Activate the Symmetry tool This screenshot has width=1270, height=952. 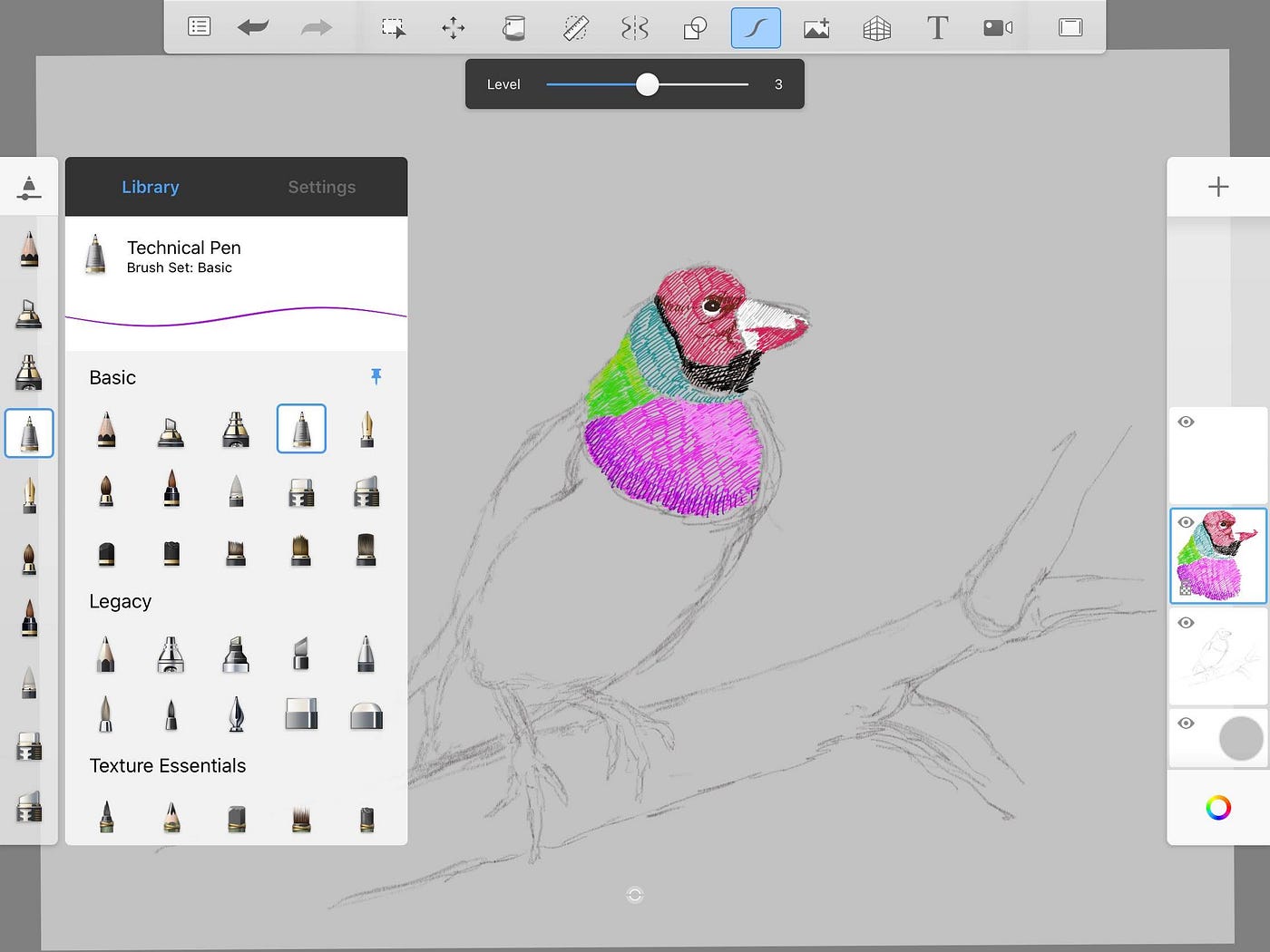pos(634,27)
